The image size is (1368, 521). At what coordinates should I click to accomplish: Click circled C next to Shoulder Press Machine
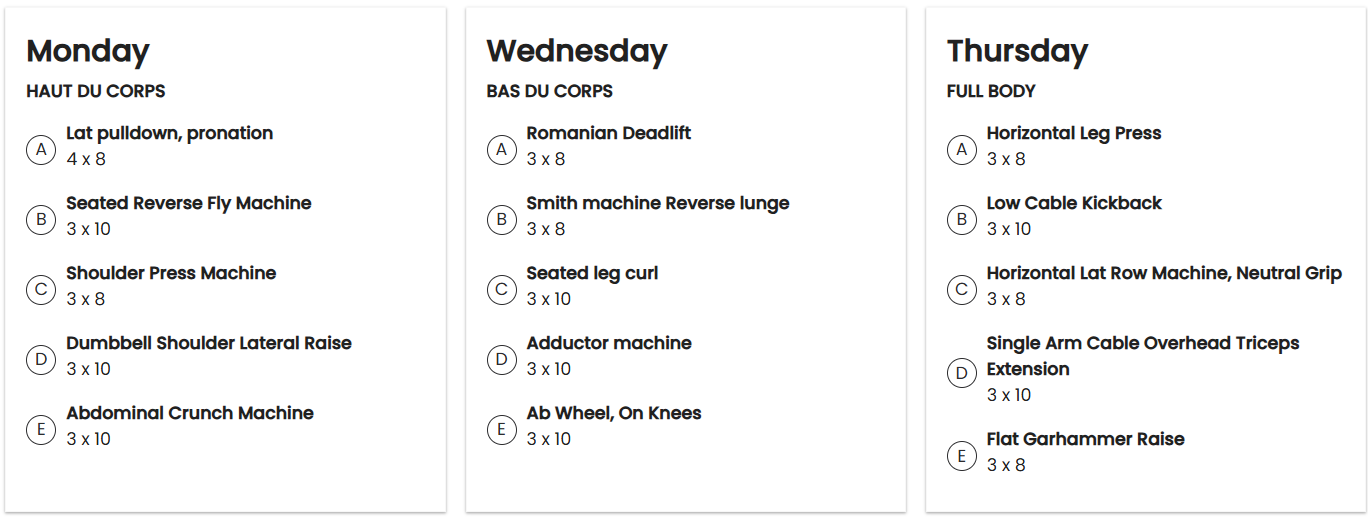(x=41, y=290)
